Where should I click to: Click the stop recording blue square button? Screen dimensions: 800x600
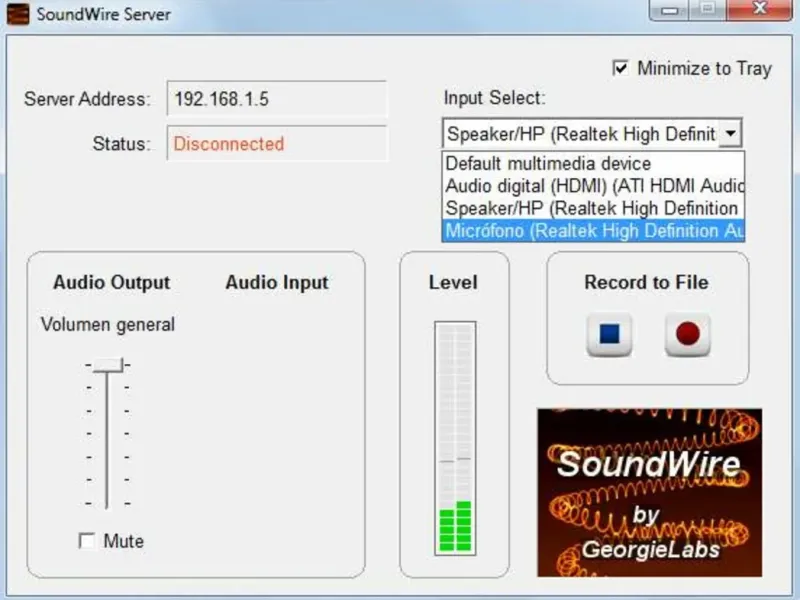[x=609, y=335]
